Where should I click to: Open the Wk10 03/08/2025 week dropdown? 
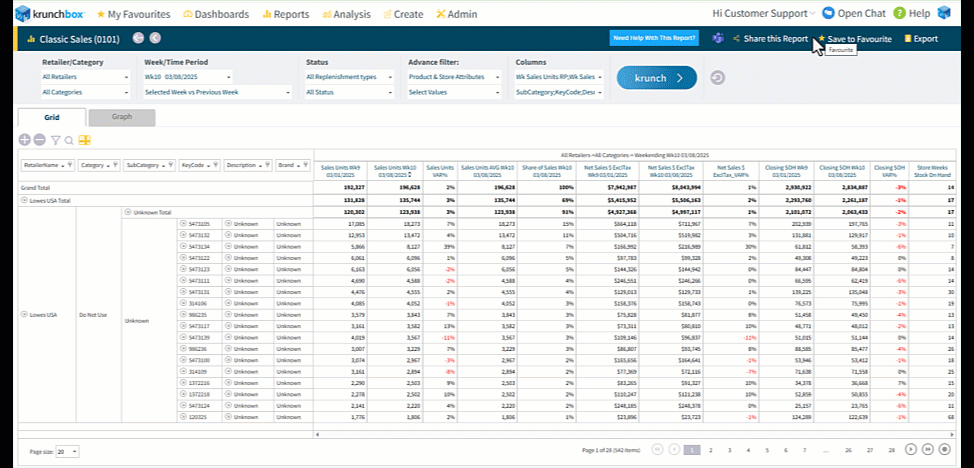click(188, 77)
